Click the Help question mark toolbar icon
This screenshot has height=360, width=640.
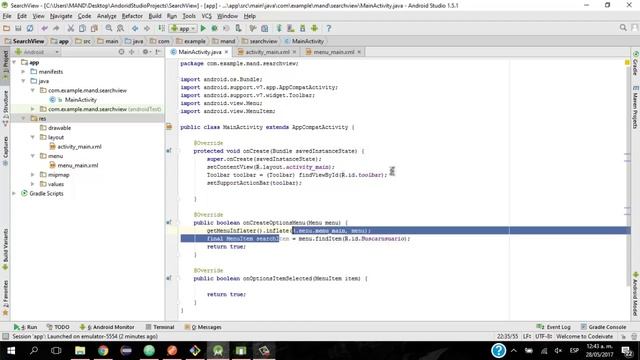(x=329, y=28)
